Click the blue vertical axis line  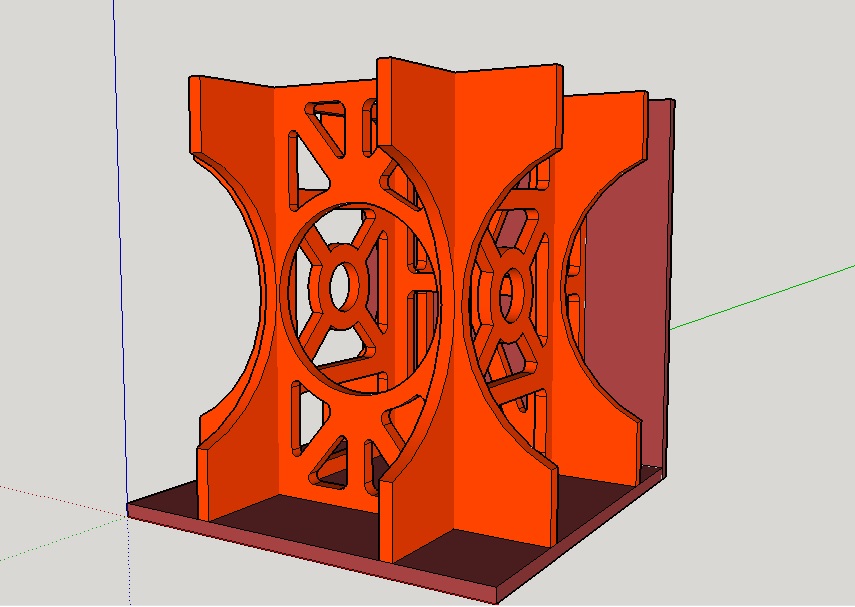pyautogui.click(x=121, y=251)
